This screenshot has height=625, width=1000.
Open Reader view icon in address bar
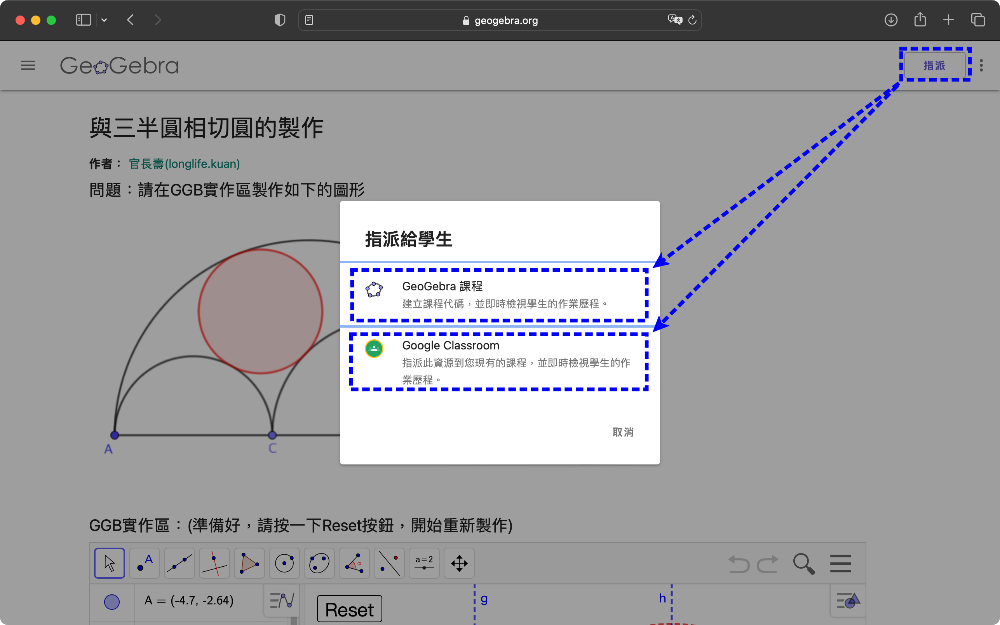(309, 20)
